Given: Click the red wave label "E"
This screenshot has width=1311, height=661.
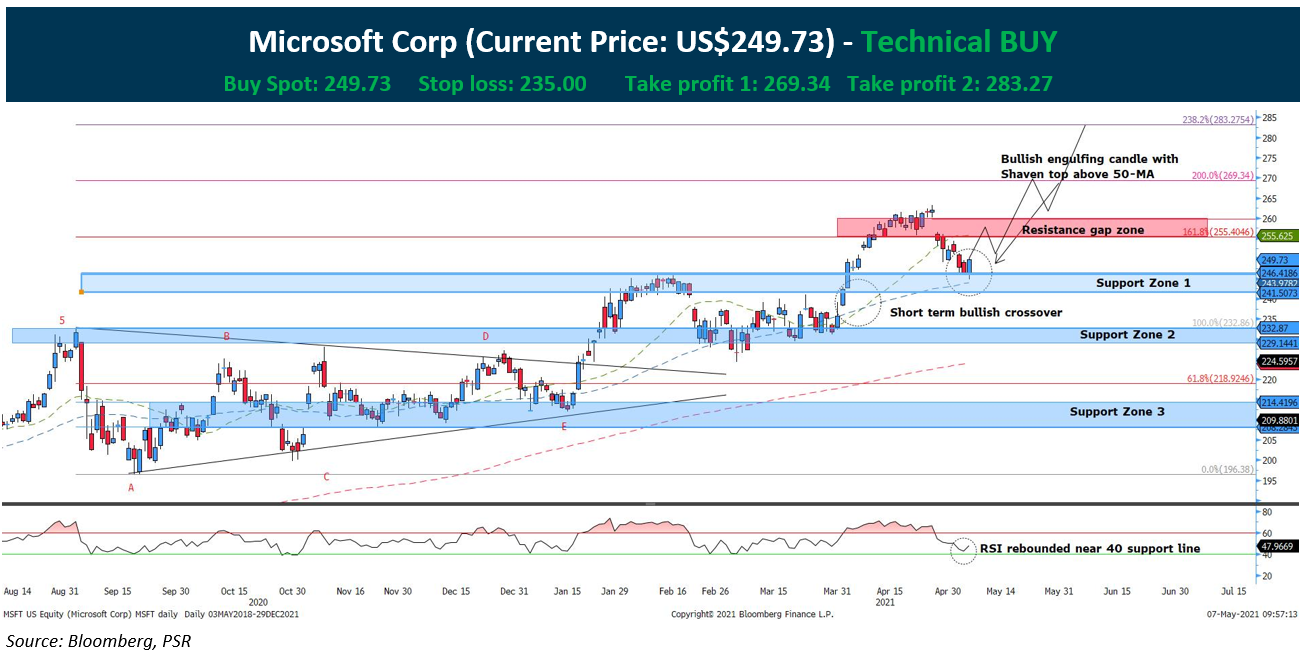Looking at the screenshot, I should [x=564, y=427].
